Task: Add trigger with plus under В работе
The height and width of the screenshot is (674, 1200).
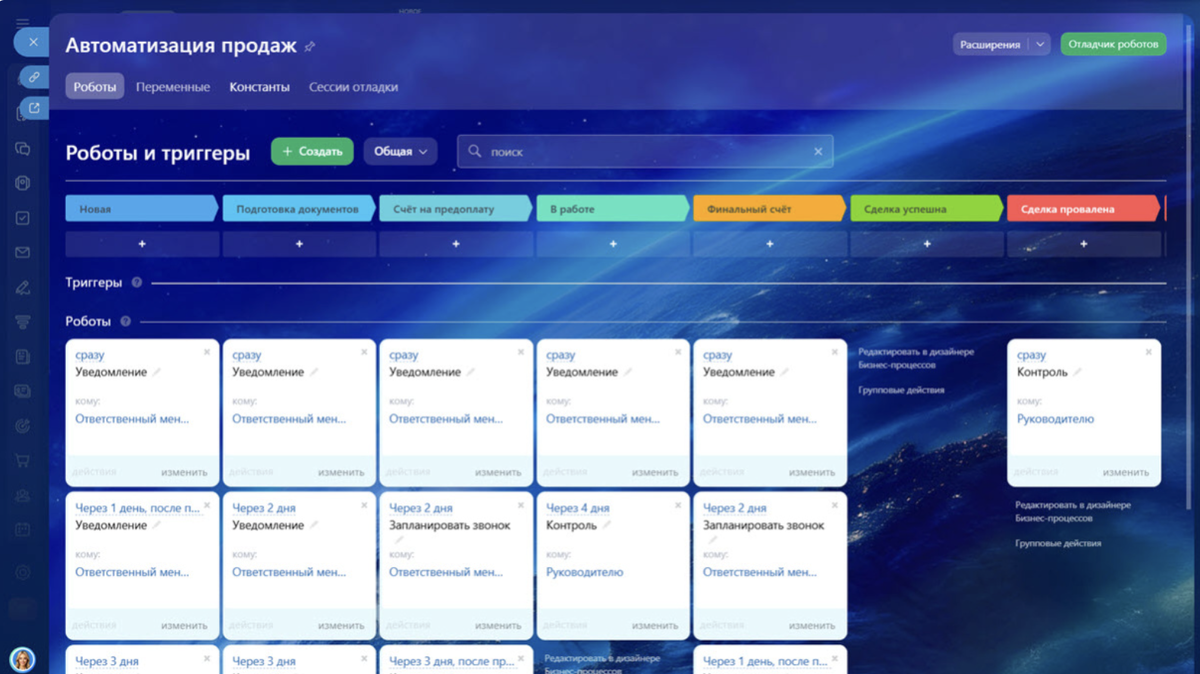Action: (613, 244)
